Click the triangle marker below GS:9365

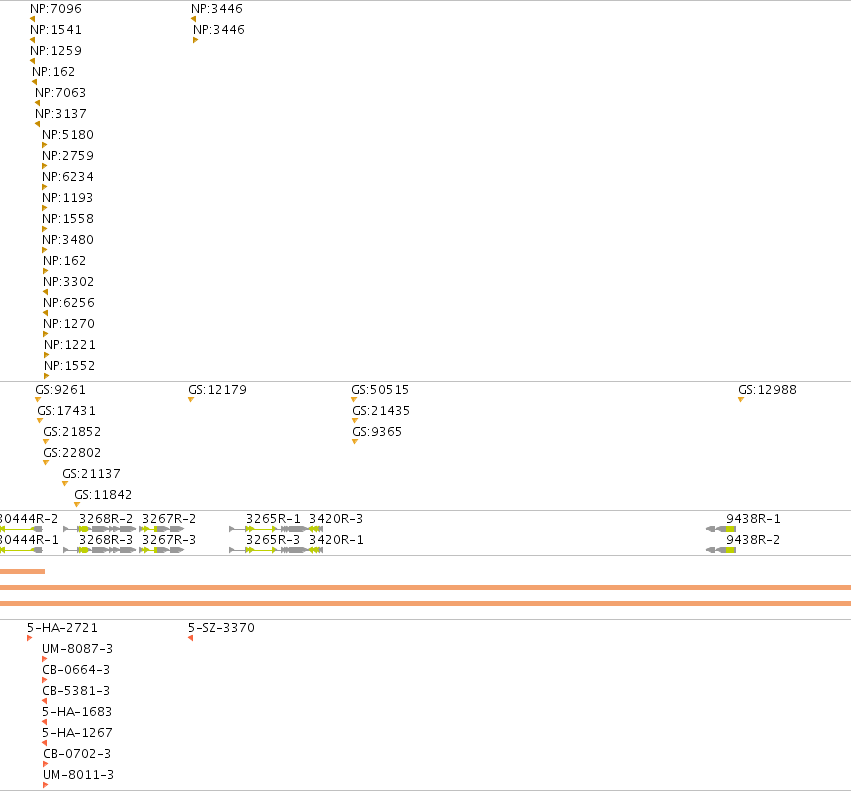point(355,442)
